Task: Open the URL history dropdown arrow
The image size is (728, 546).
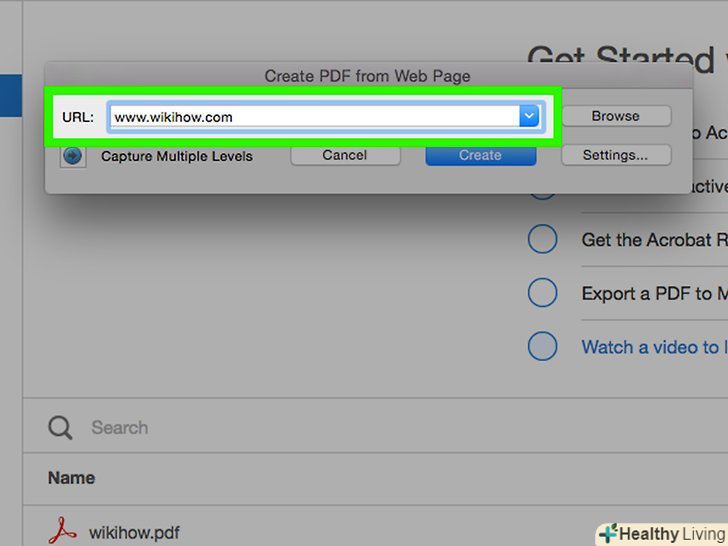Action: pyautogui.click(x=529, y=116)
